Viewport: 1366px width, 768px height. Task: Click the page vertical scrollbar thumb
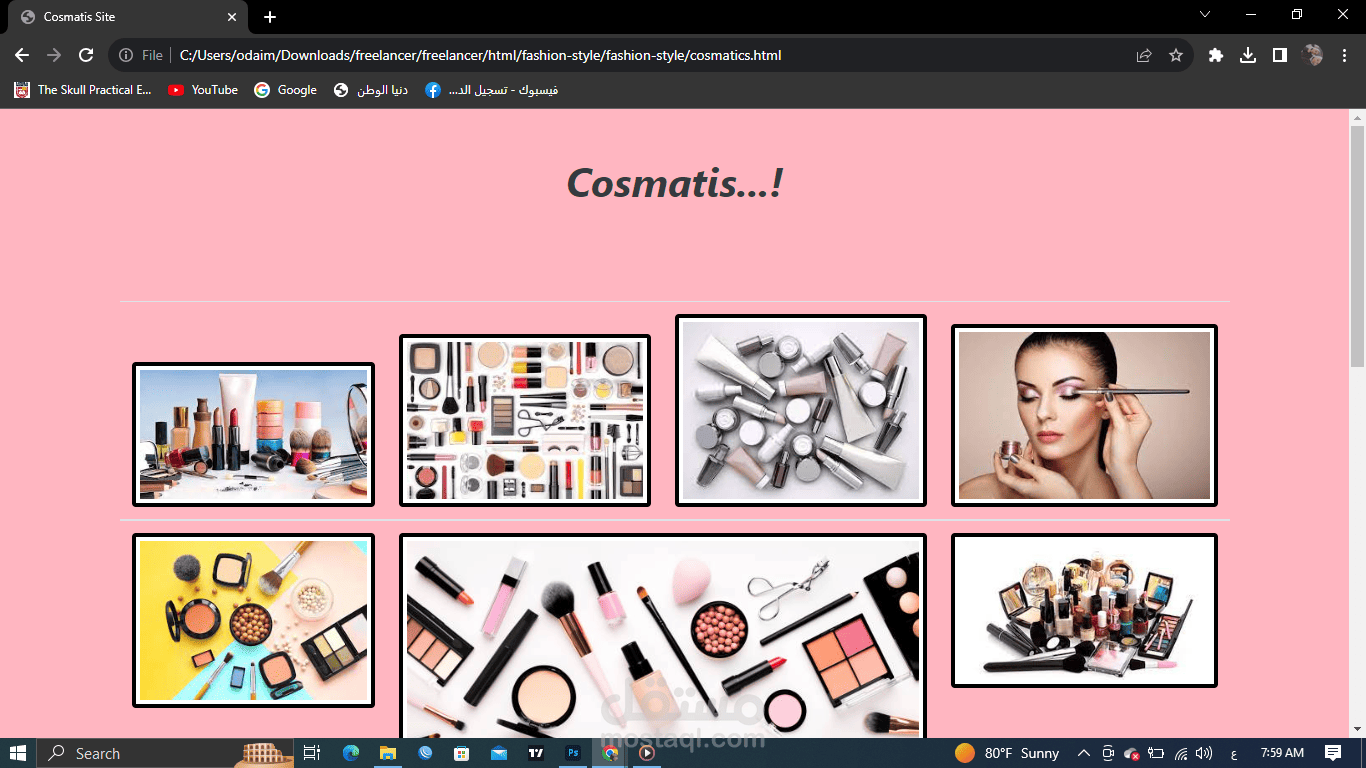[x=1357, y=246]
